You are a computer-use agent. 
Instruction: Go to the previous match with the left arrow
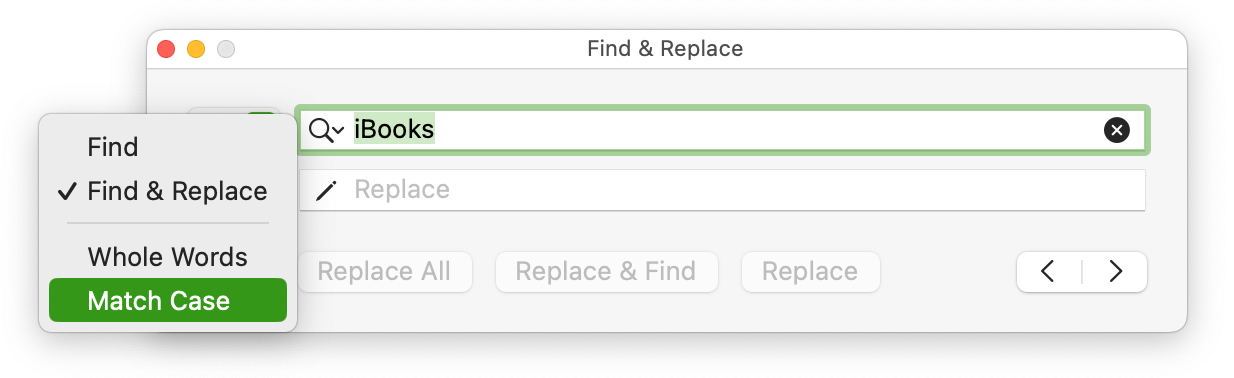click(x=1048, y=271)
